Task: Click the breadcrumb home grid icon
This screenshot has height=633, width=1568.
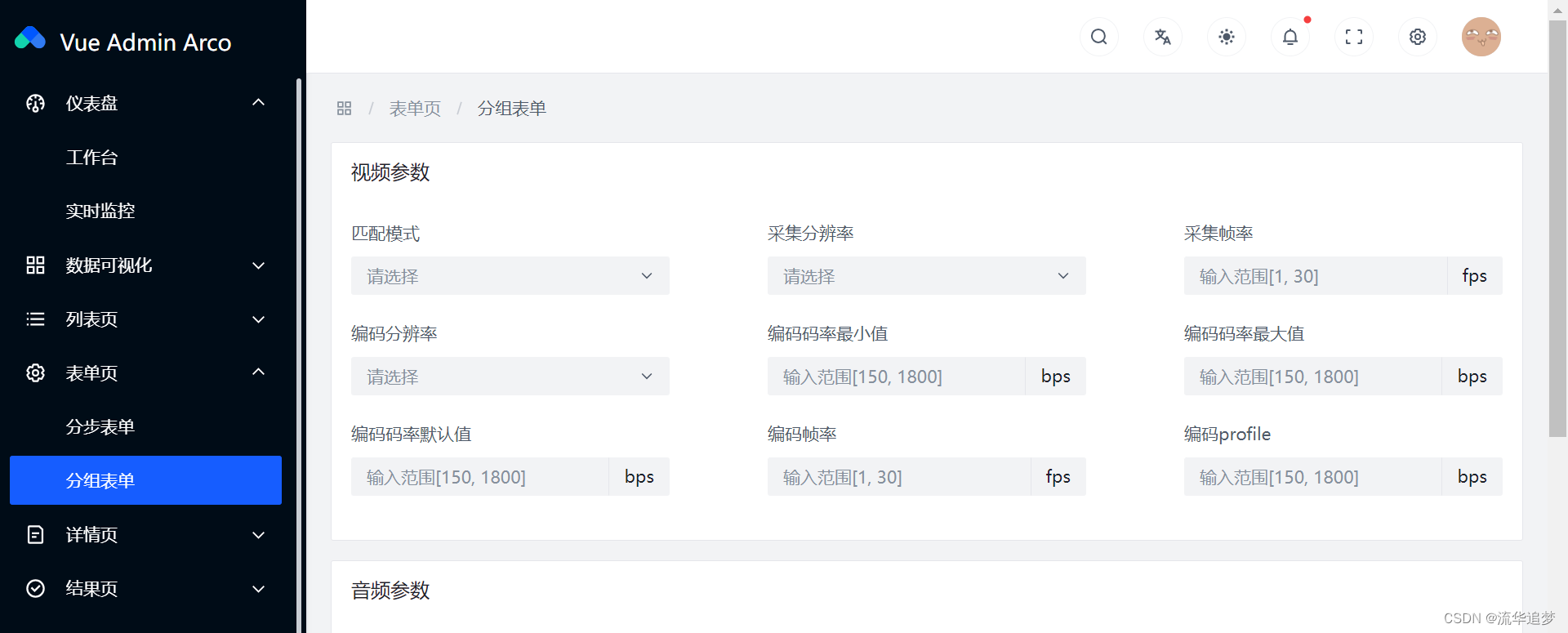Action: tap(344, 109)
